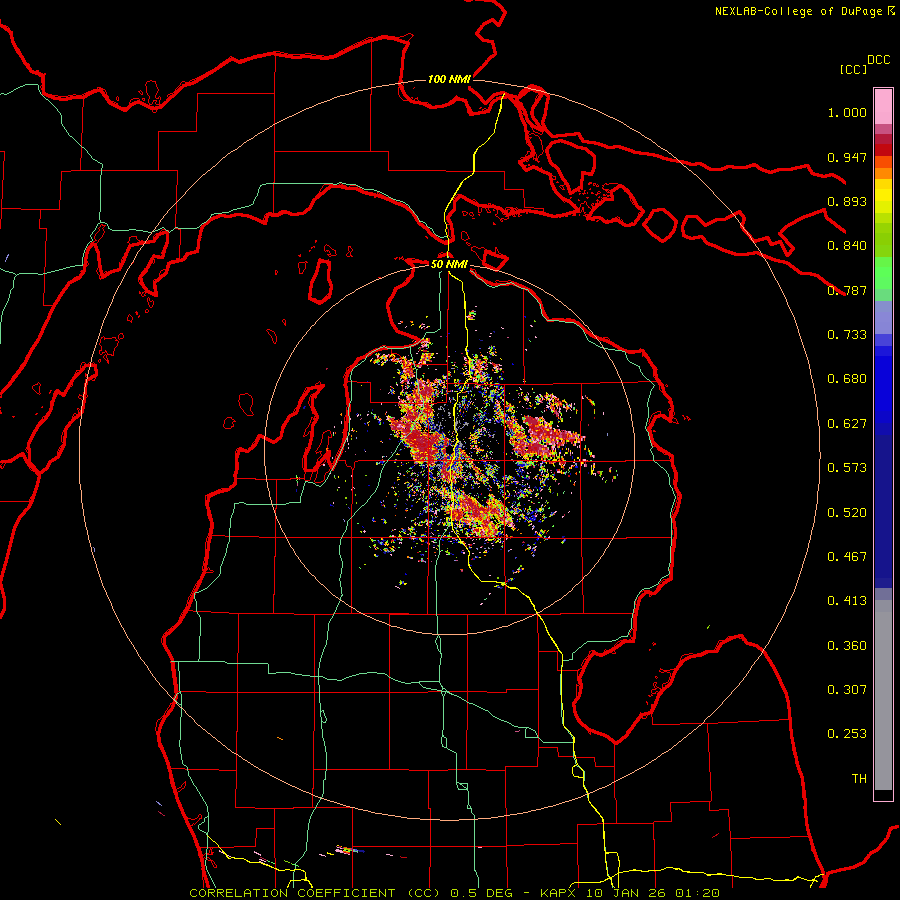Select the 0.627 scale value
The height and width of the screenshot is (900, 900).
click(847, 424)
